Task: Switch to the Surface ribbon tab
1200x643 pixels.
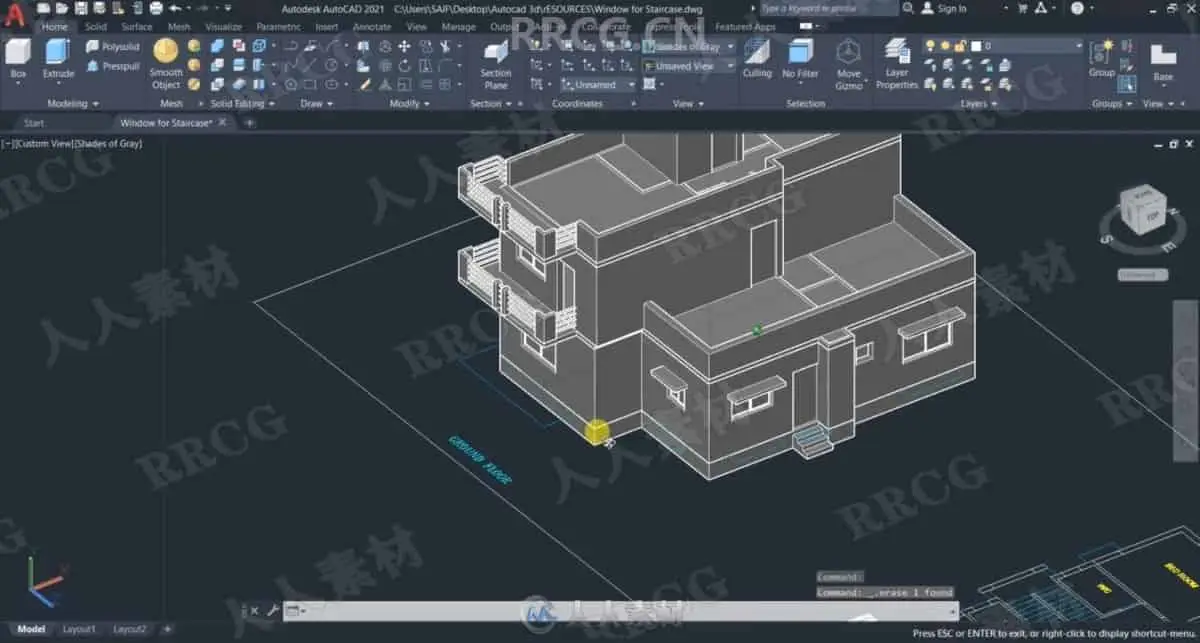Action: (x=137, y=27)
